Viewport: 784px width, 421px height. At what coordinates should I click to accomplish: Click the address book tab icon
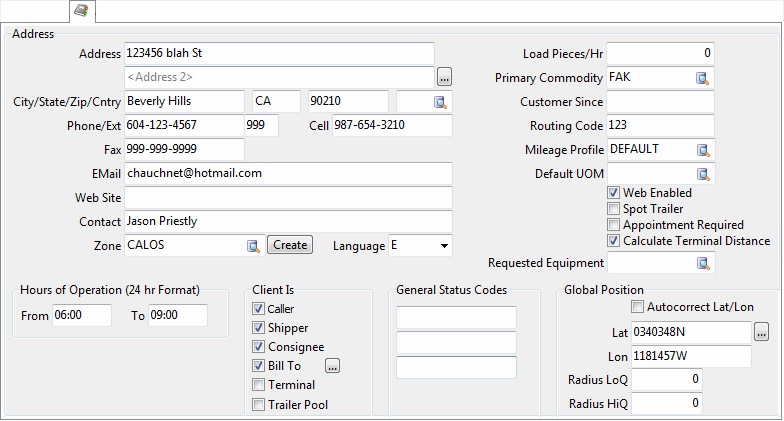point(81,11)
